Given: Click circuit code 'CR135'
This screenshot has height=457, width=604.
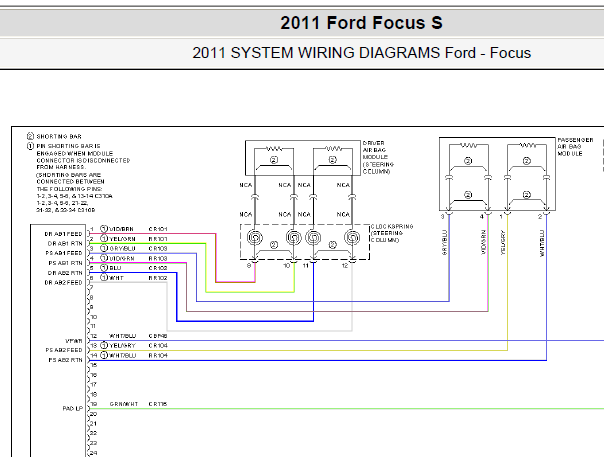Looking at the screenshot, I should coord(158,404).
